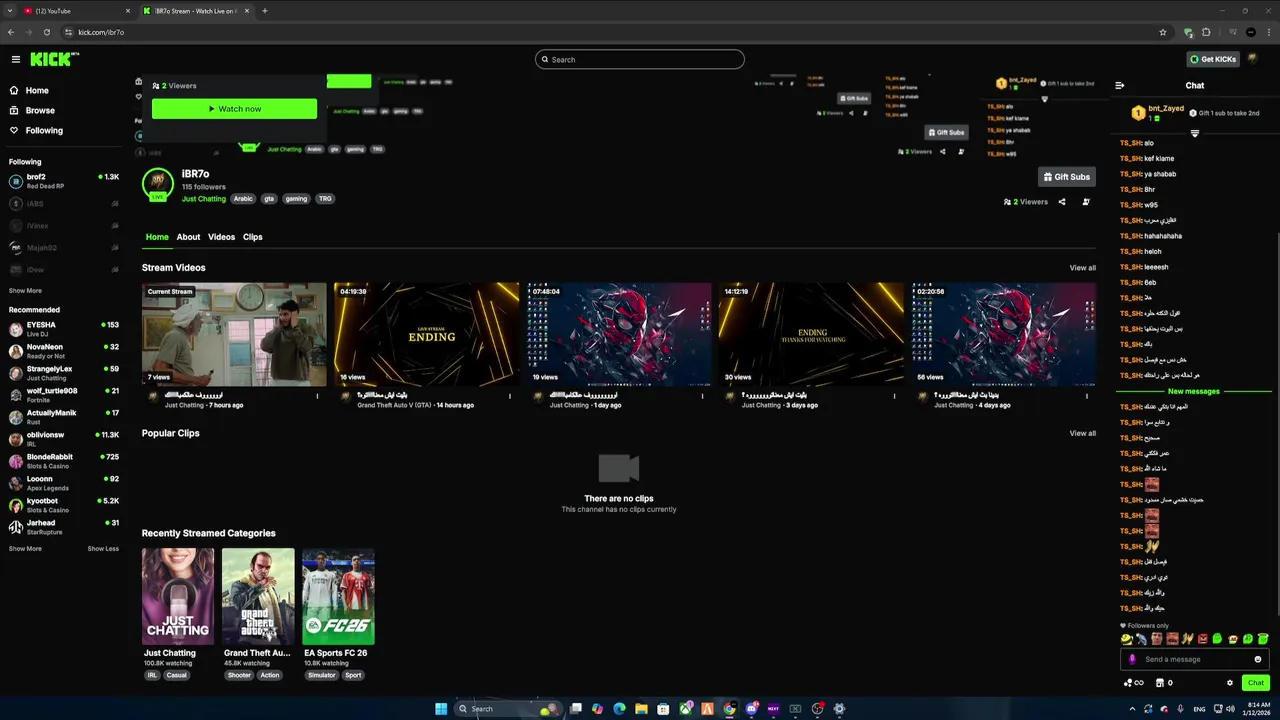Open the iBR7o channel avatar
Screen dimensions: 1280x720
158,184
